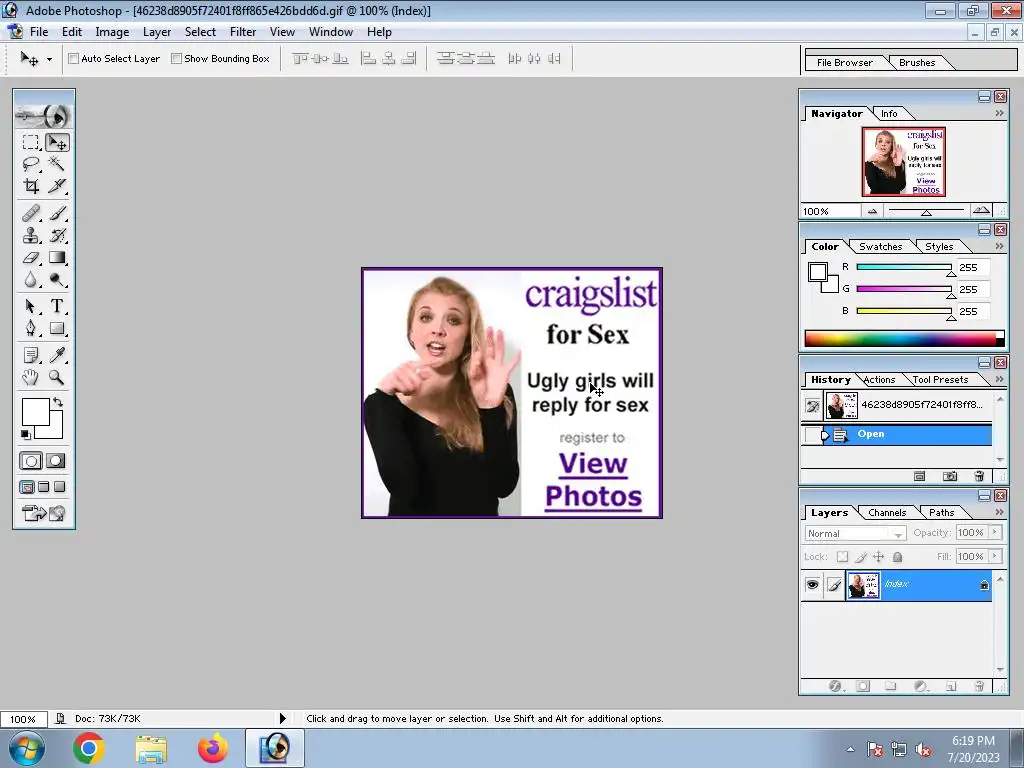Screen dimensions: 1024x768
Task: Switch to Standard editing mode
Action: tap(31, 461)
